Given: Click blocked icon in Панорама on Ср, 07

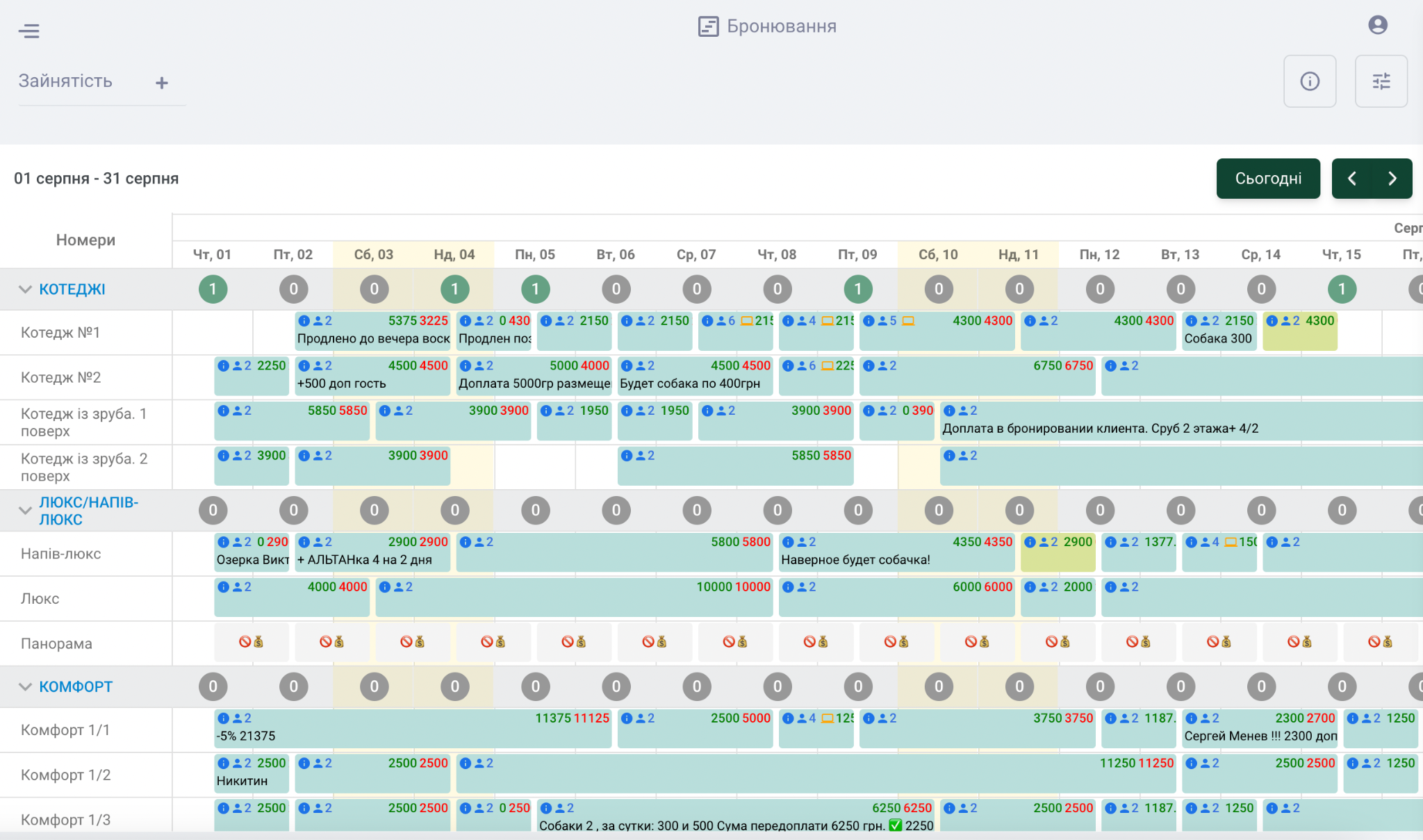Looking at the screenshot, I should pos(729,642).
